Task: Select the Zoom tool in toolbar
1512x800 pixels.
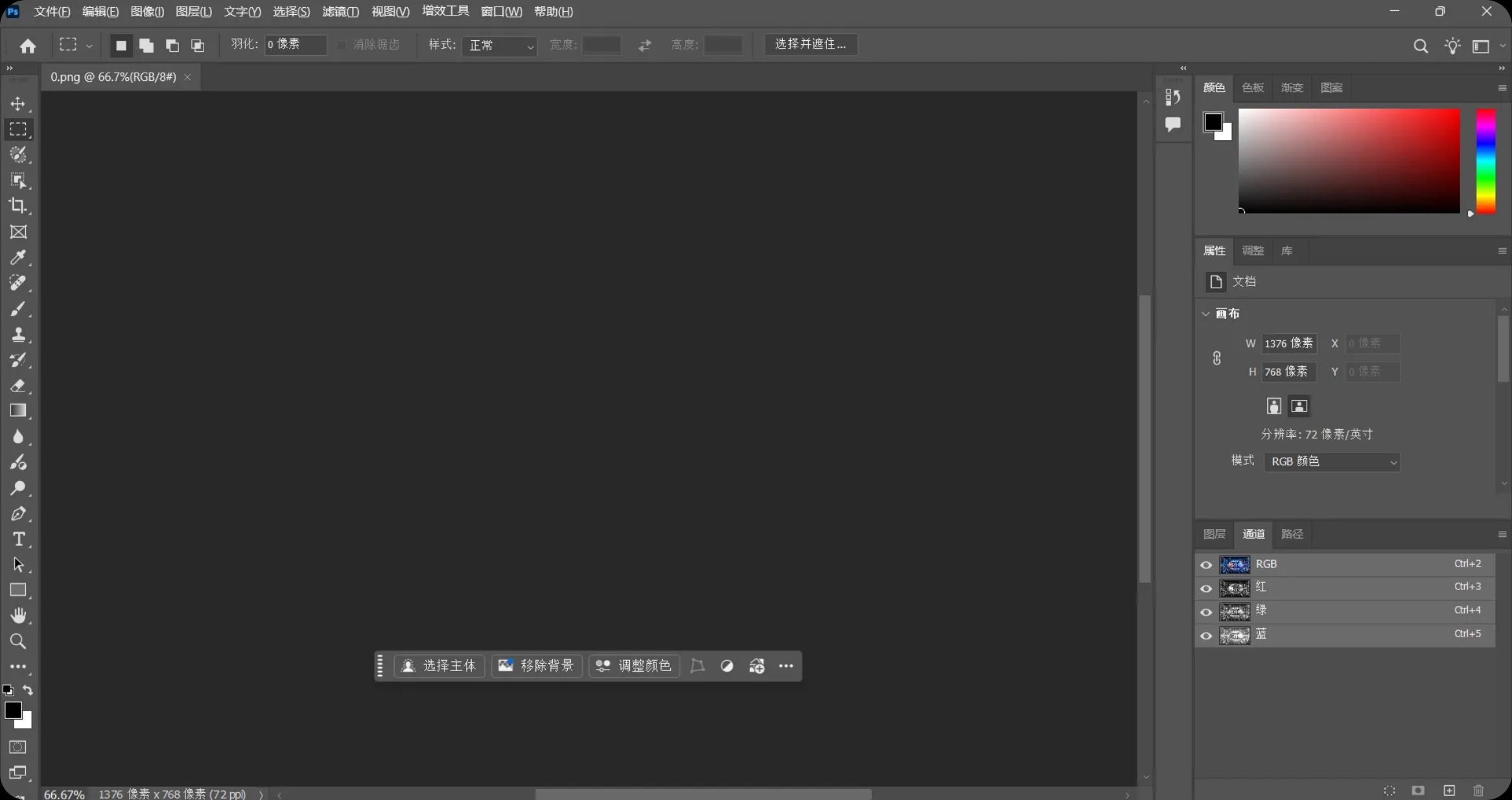Action: 18,641
